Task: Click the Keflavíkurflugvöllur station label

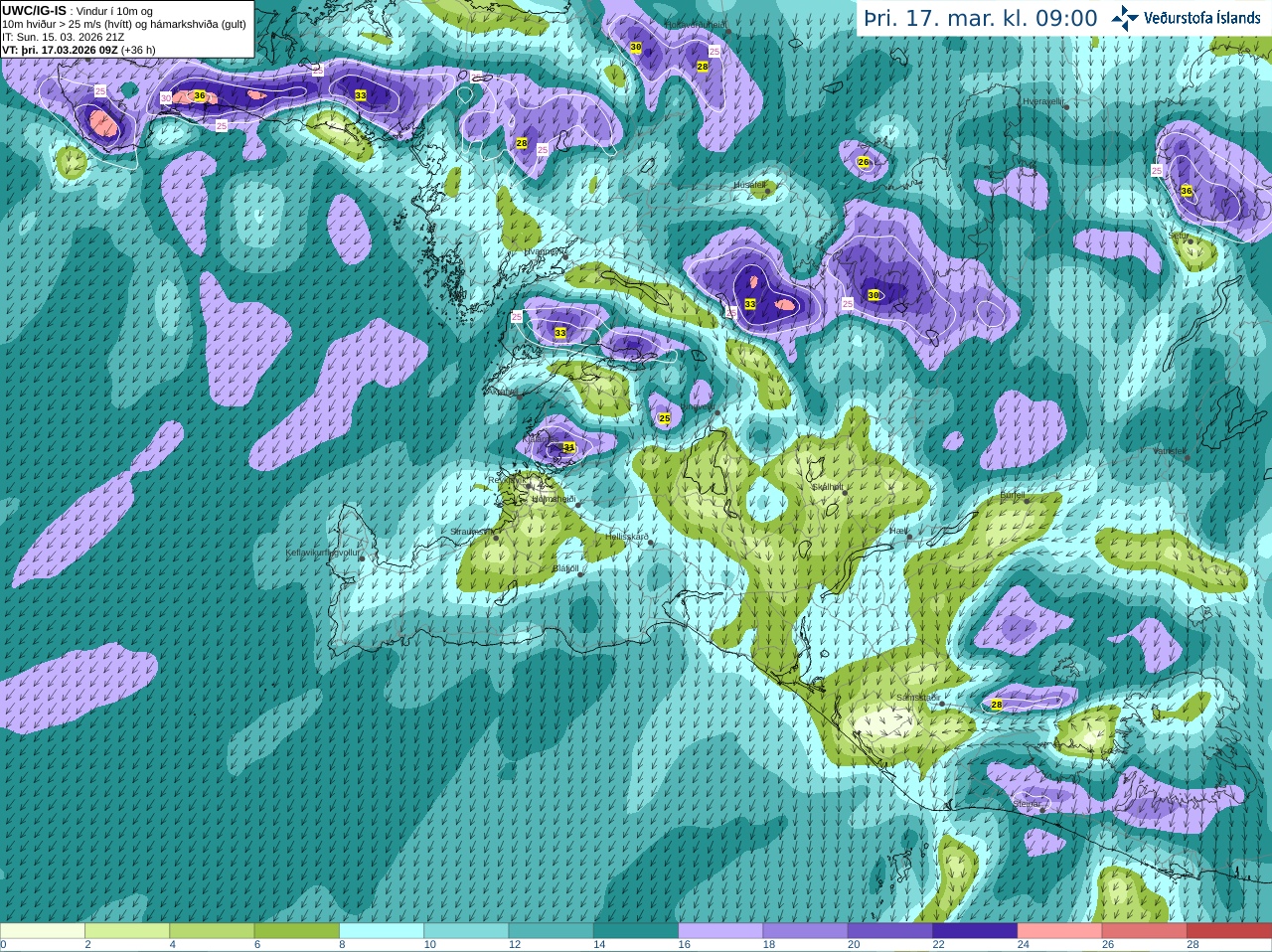Action: 322,552
